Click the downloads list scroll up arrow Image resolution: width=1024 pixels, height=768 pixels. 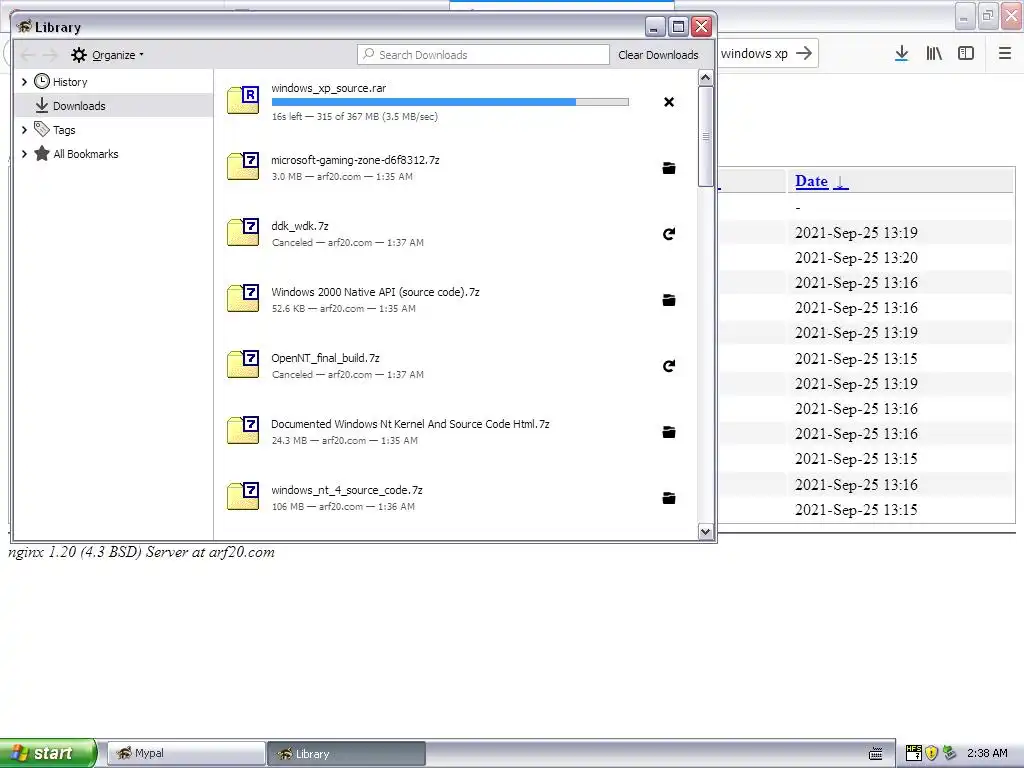coord(705,78)
